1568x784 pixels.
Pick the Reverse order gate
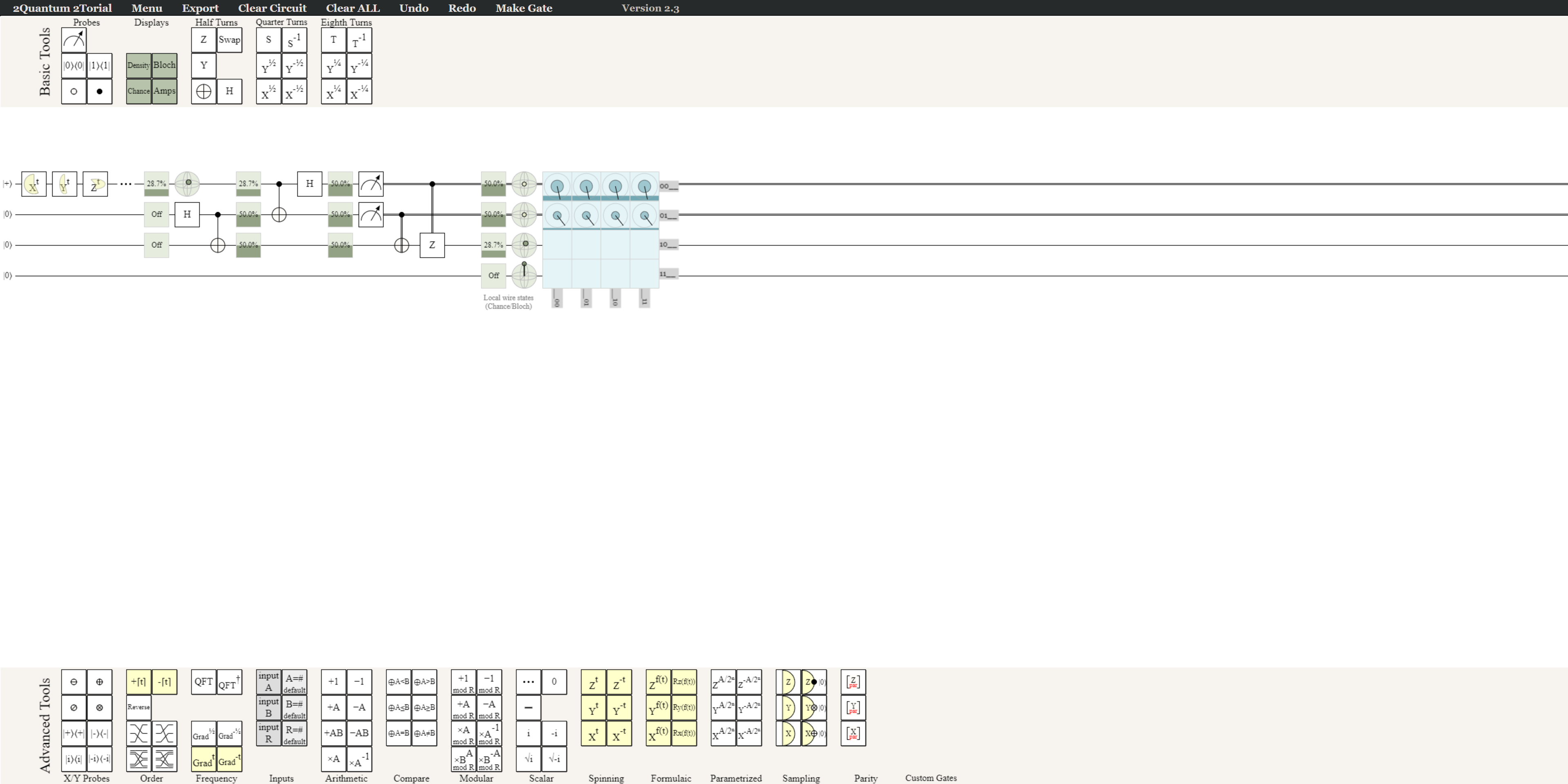pyautogui.click(x=139, y=707)
